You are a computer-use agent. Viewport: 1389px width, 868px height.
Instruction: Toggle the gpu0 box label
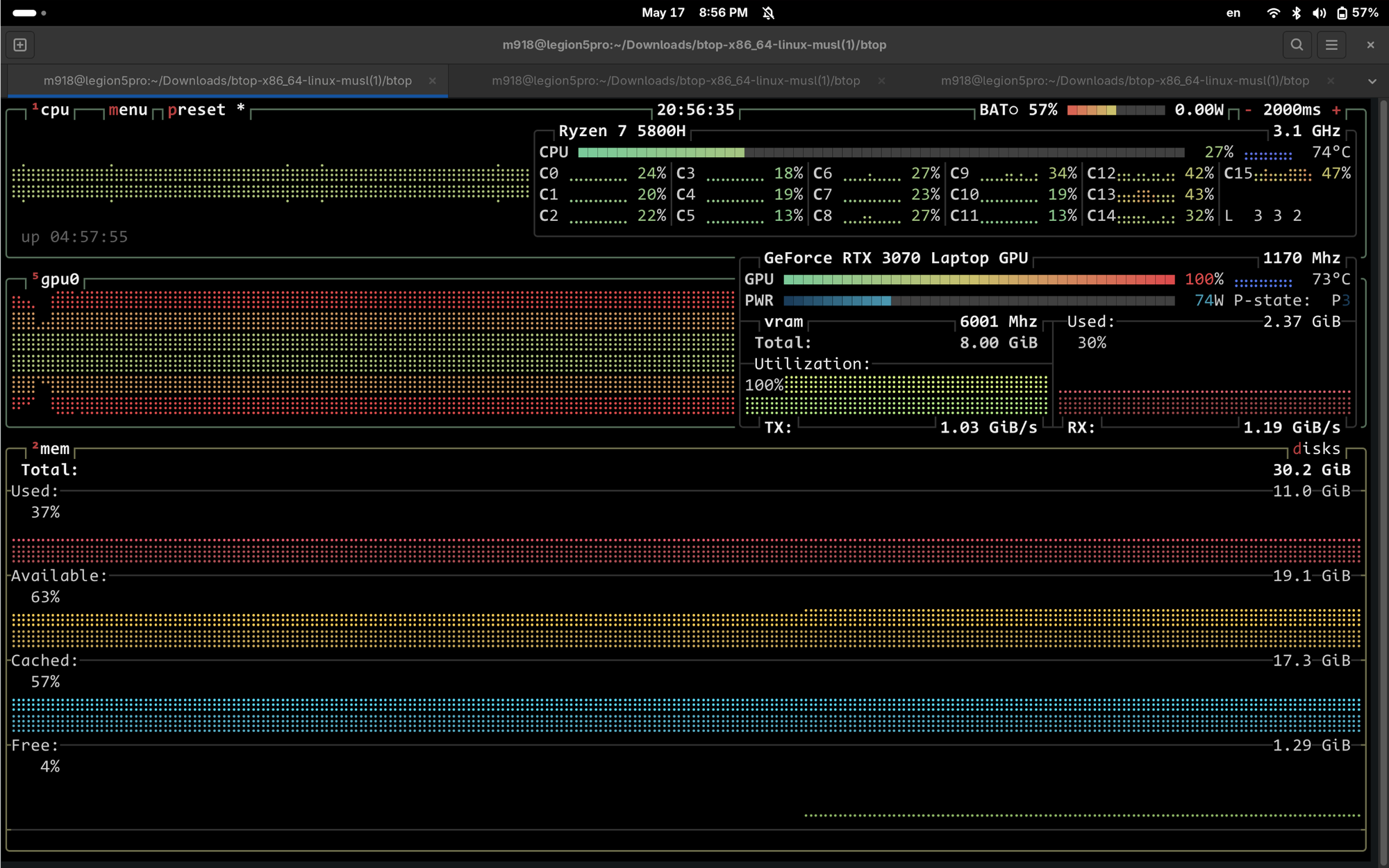[x=56, y=279]
